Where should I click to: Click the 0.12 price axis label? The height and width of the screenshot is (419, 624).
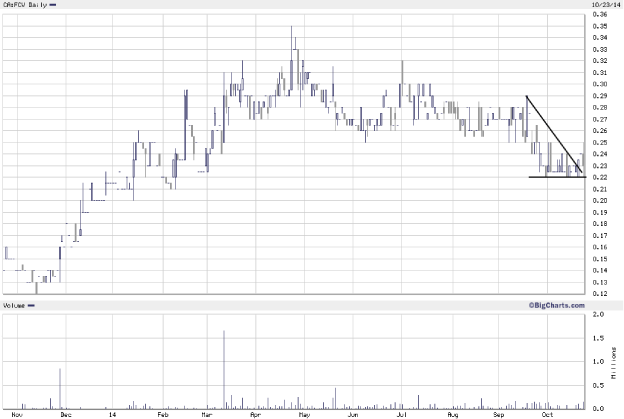602,294
